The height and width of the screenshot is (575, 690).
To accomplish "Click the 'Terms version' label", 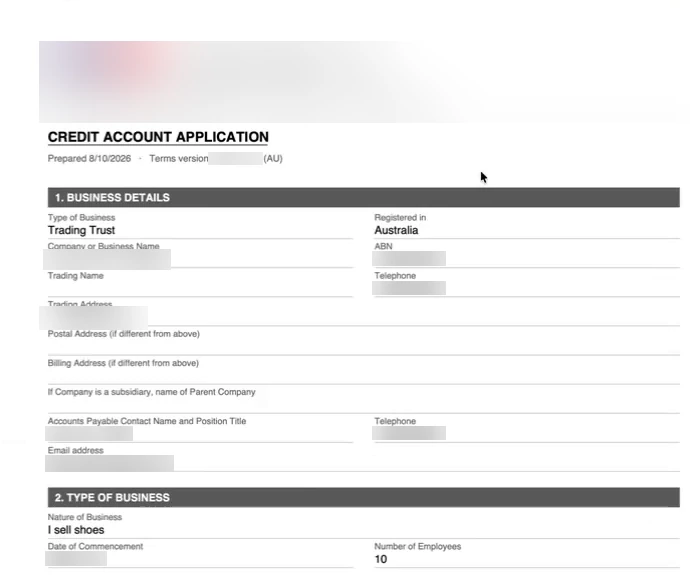I will coord(179,158).
